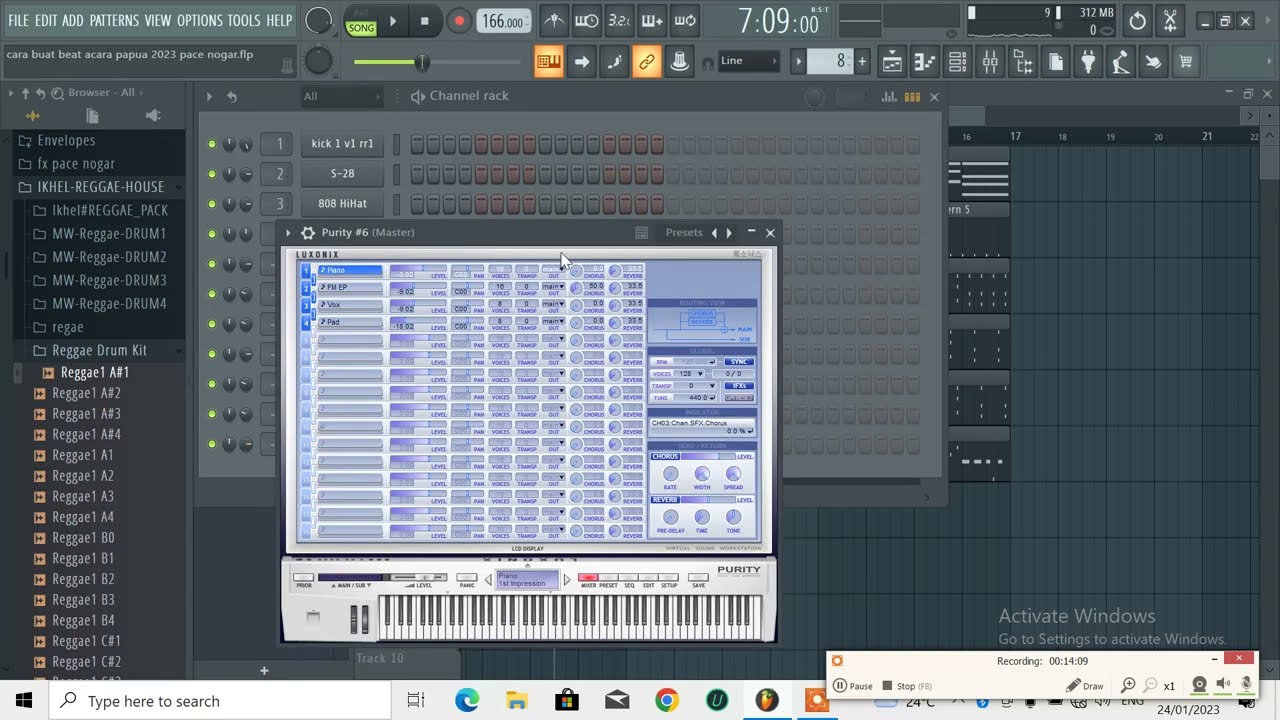Toggle the countdown before recording icon
This screenshot has width=1280, height=720.
[x=619, y=21]
